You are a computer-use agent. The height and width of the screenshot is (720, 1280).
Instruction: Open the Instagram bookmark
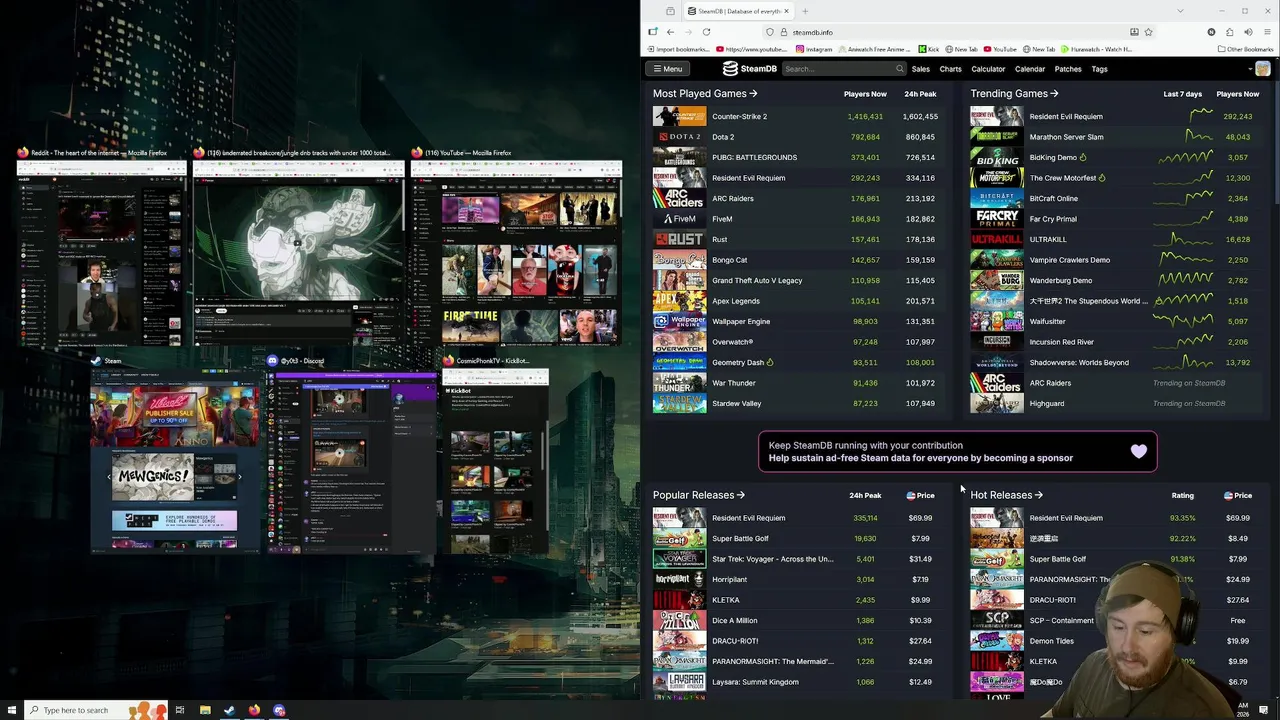[814, 49]
